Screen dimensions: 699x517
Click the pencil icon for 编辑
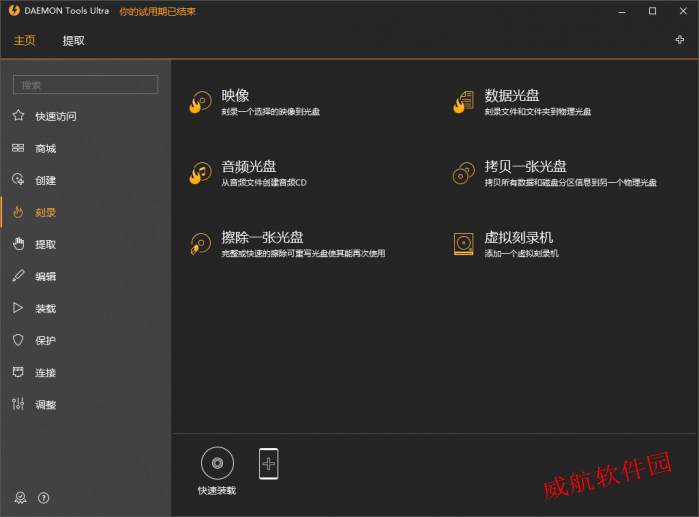click(x=18, y=276)
